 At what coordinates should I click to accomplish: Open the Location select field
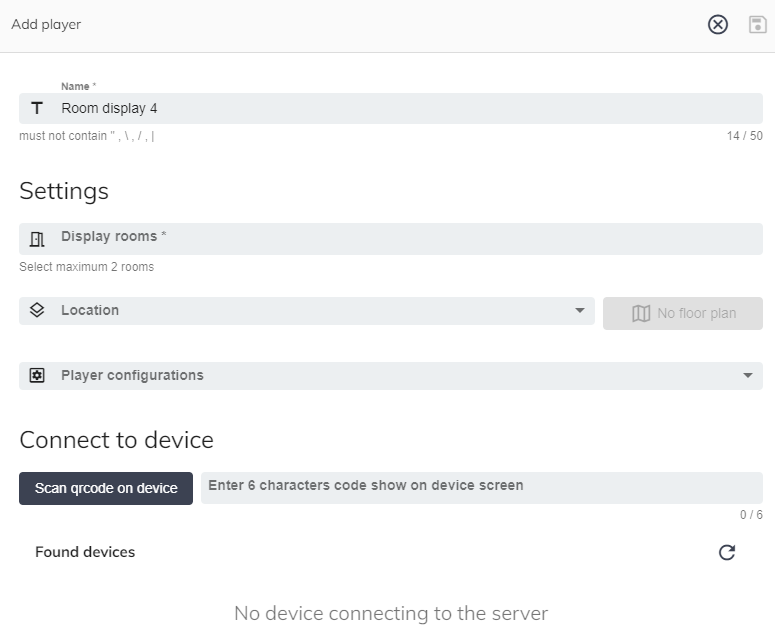click(300, 311)
